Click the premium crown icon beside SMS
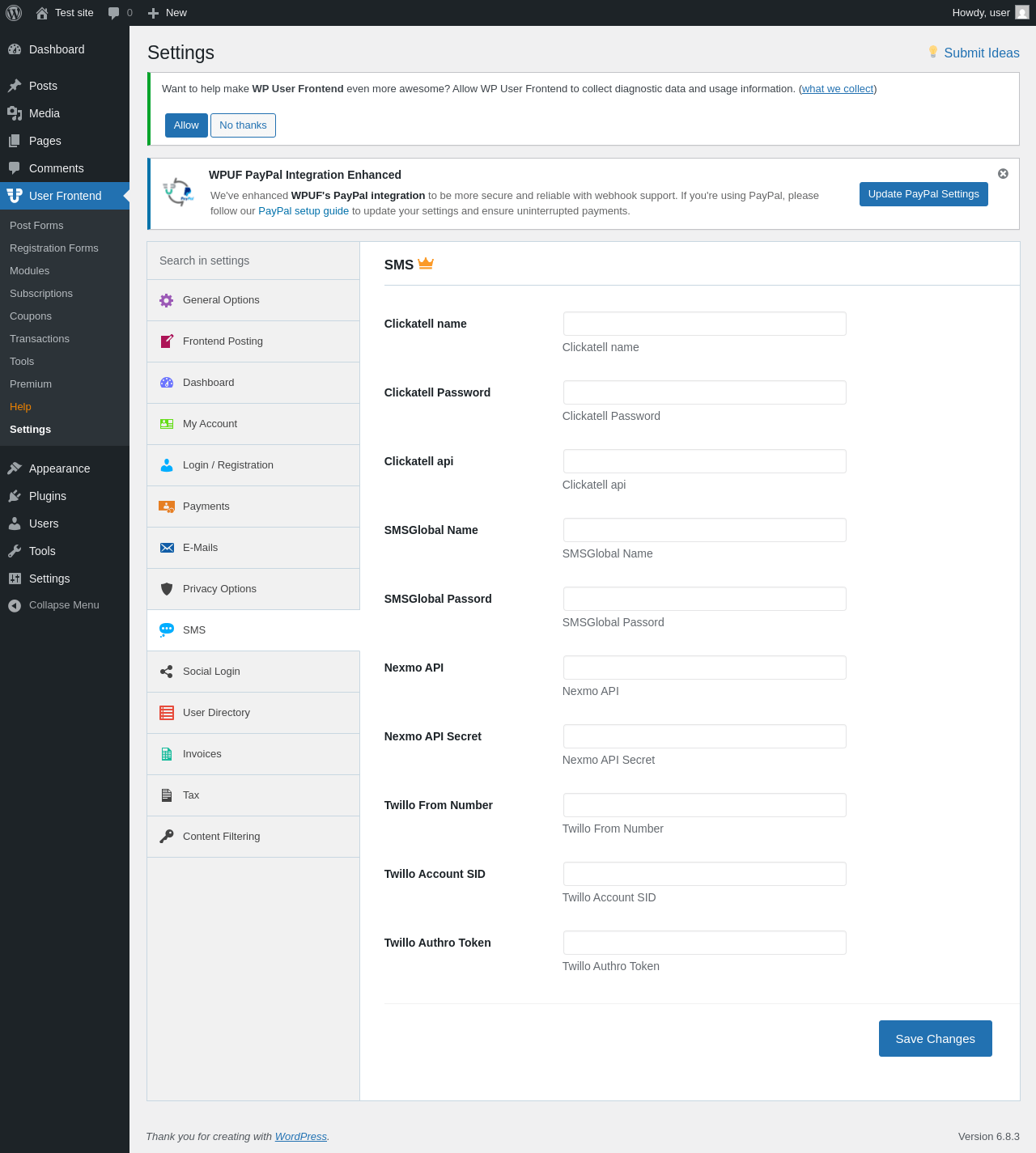 [x=426, y=263]
